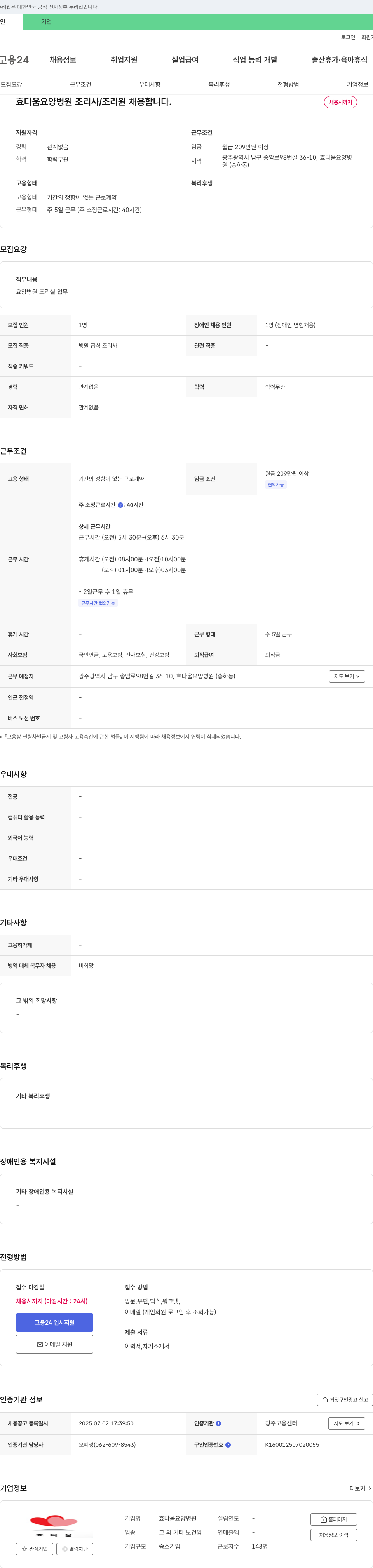Image resolution: width=373 pixels, height=1568 pixels.
Task: Click 국민연금, 고용보험 insurance cell
Action: click(x=124, y=655)
